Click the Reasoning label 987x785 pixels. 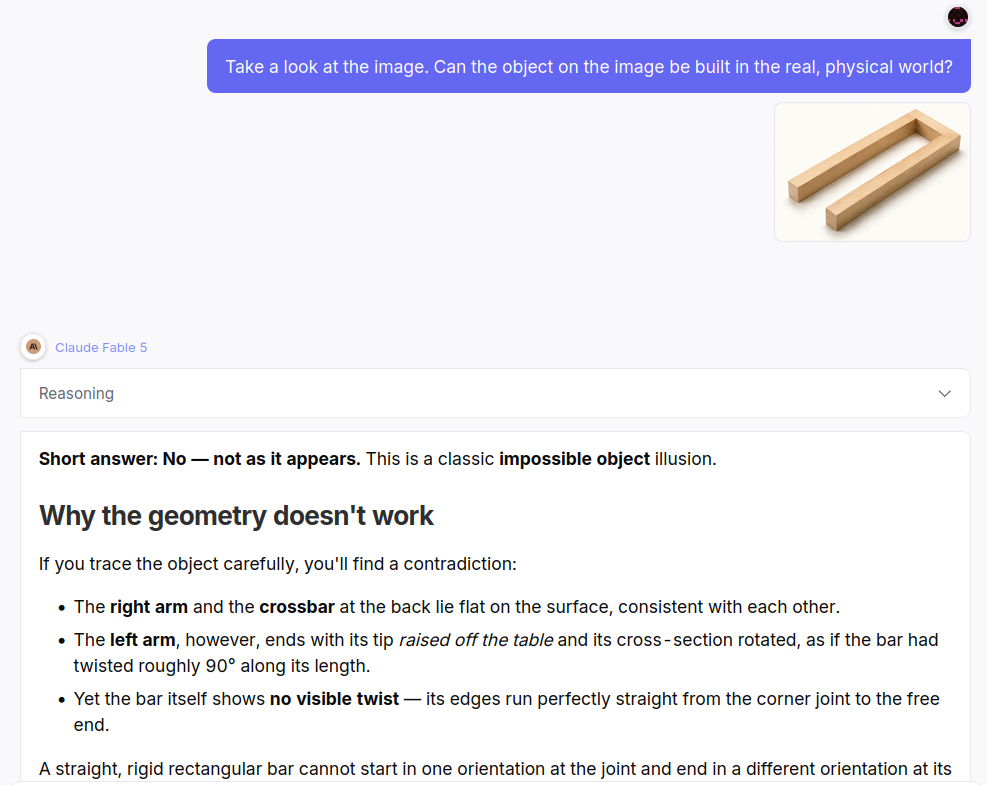pyautogui.click(x=76, y=393)
